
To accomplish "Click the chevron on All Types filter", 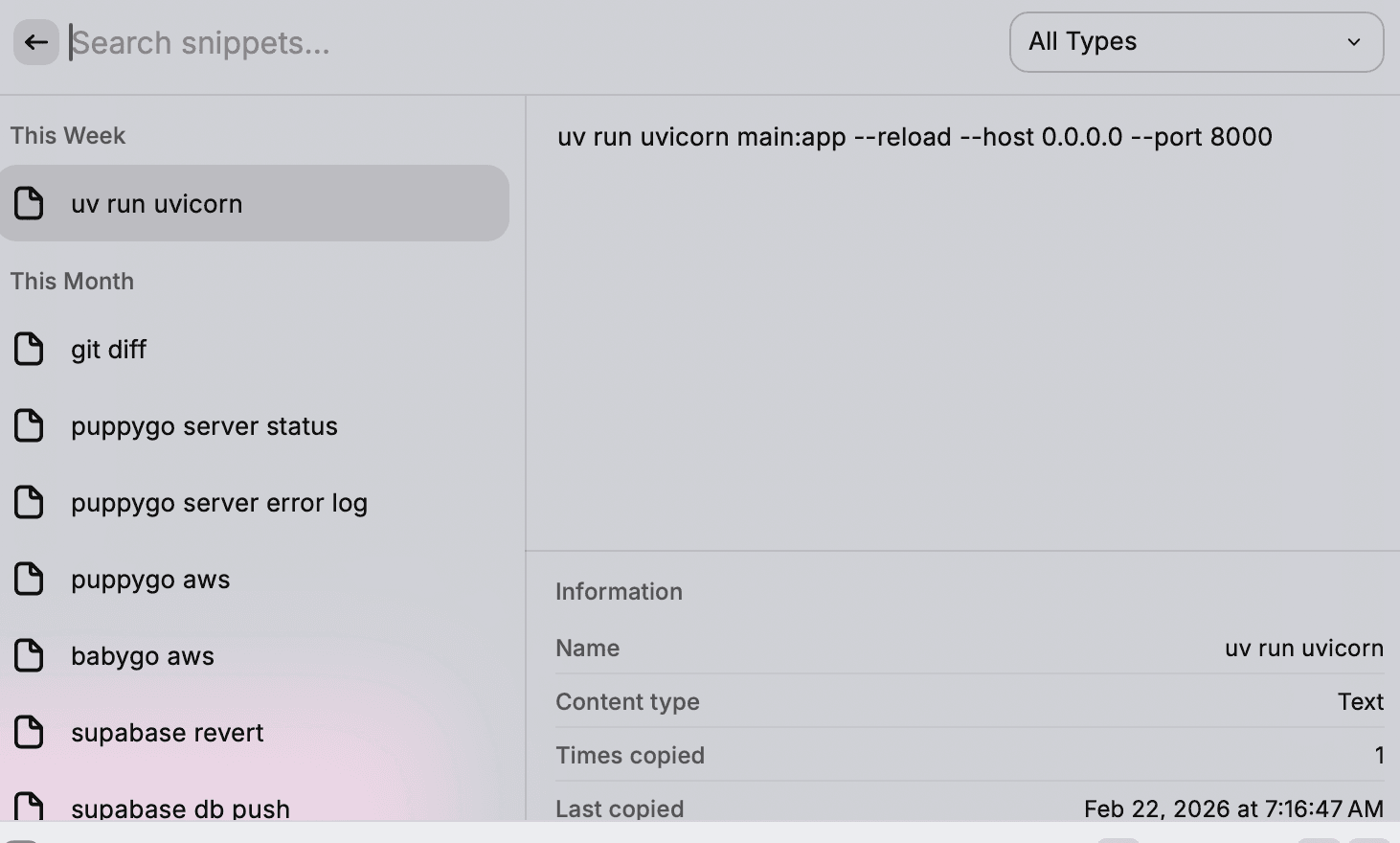I will 1354,42.
